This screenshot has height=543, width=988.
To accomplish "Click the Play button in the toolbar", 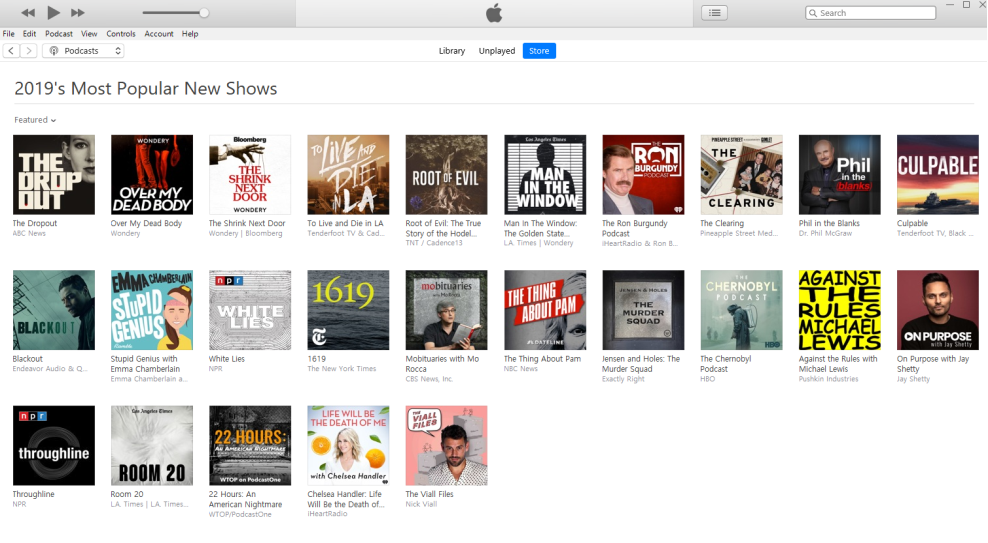I will tap(53, 13).
